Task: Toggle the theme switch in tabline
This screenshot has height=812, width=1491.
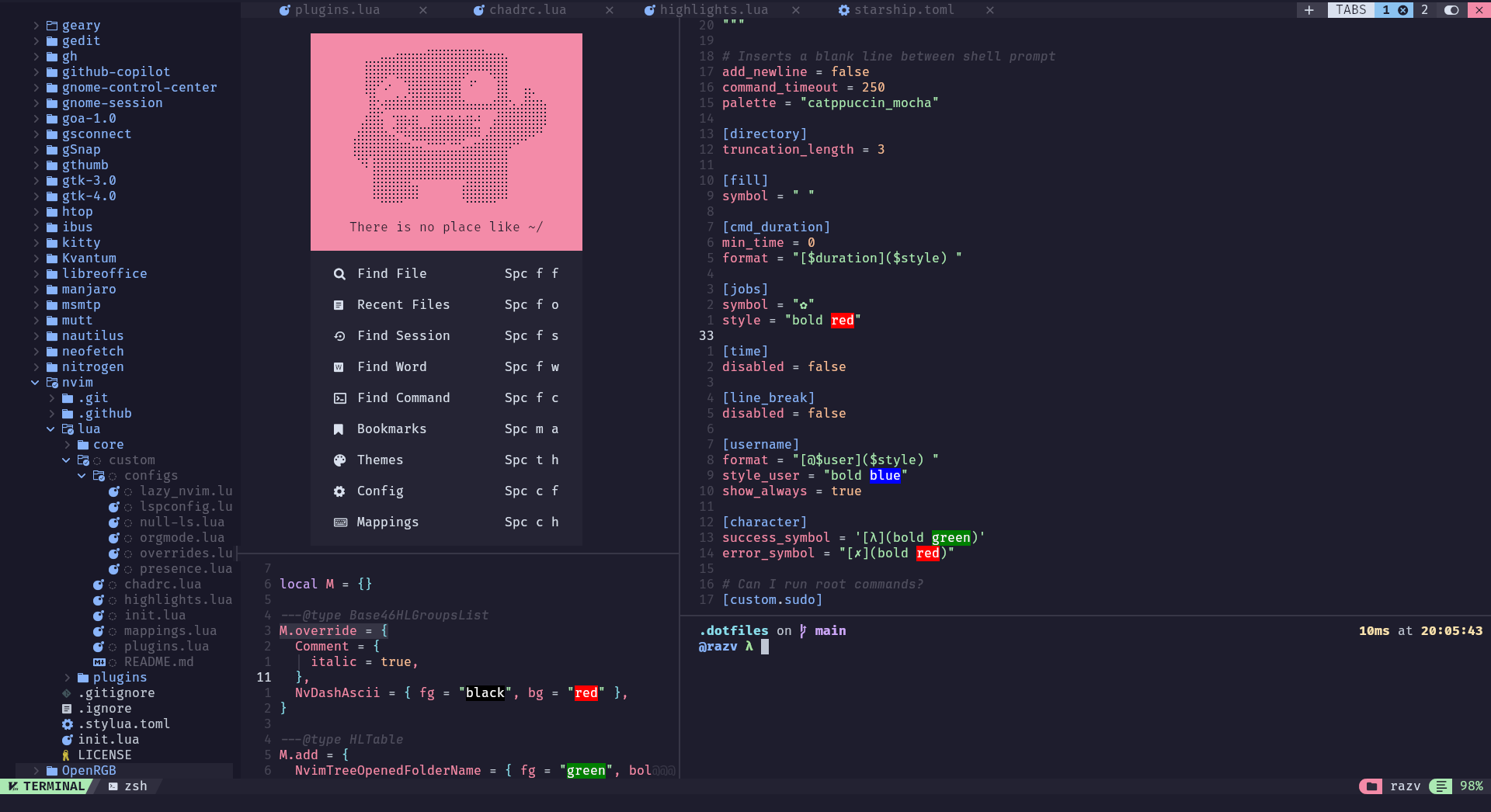Action: point(1451,10)
